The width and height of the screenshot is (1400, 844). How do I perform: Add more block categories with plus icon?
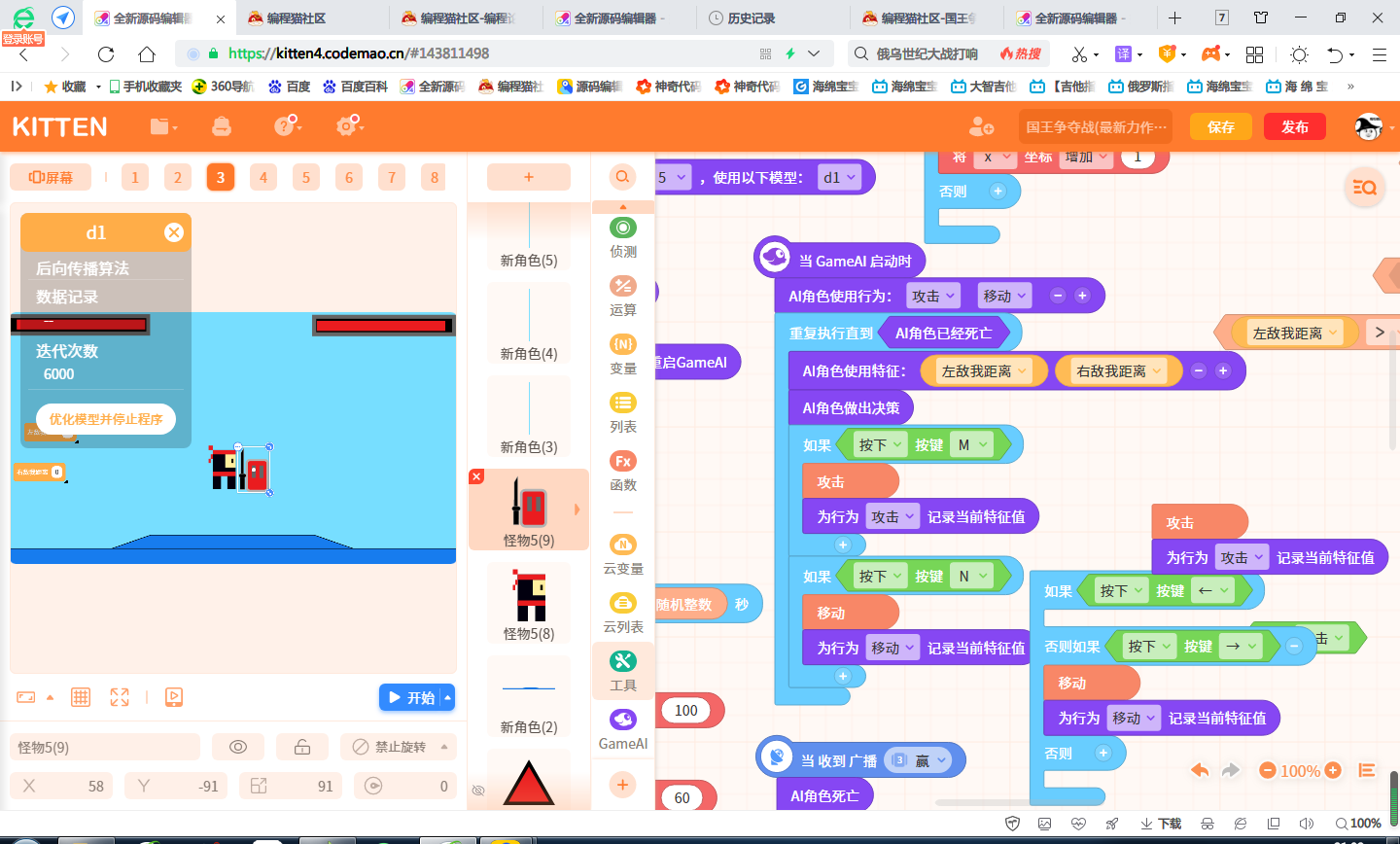[623, 784]
